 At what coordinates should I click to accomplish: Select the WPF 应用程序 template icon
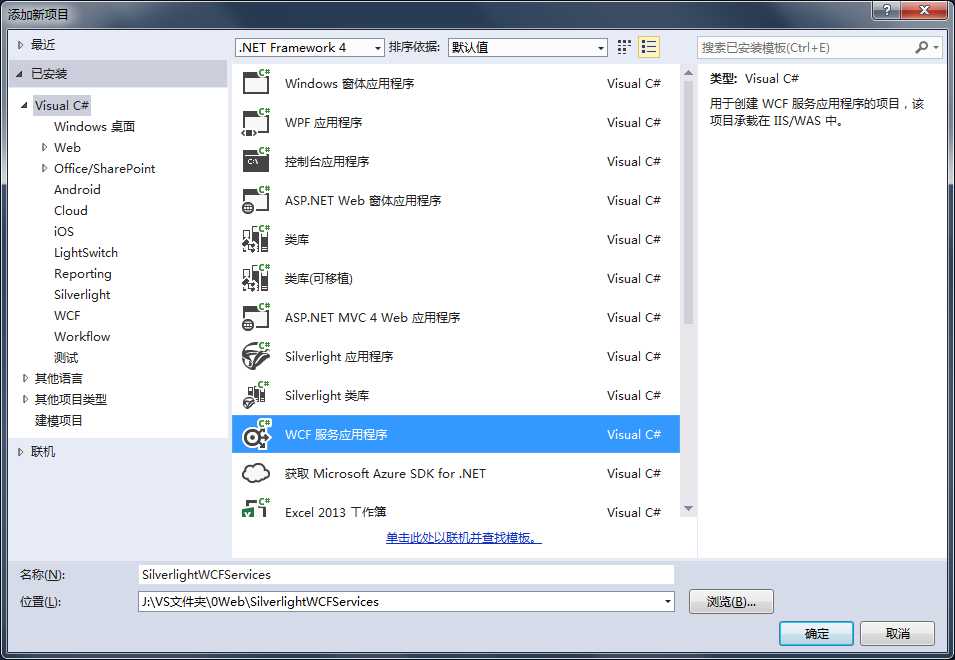256,122
